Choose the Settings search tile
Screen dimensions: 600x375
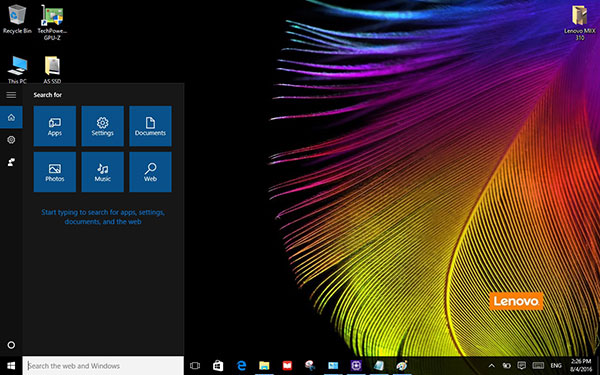(103, 126)
